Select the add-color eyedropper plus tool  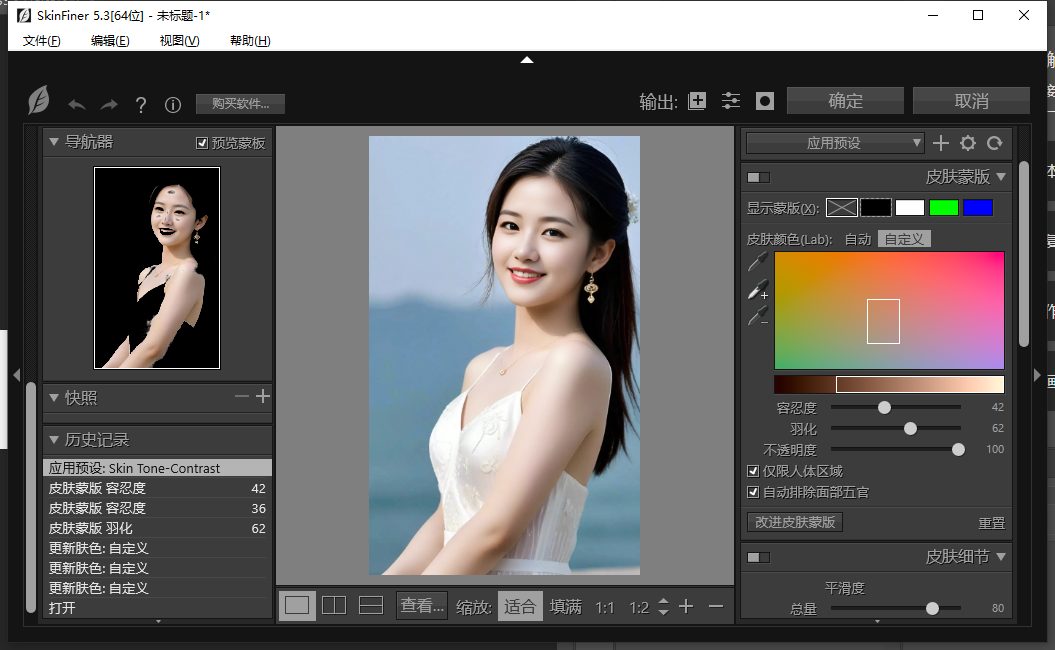point(758,289)
